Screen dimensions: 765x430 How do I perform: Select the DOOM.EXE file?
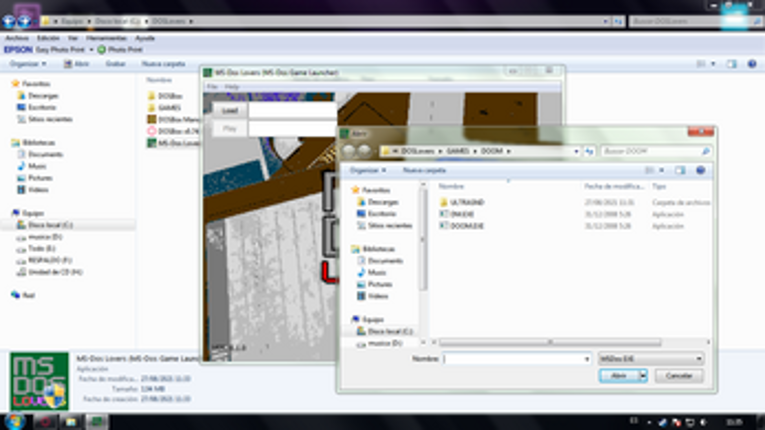[462, 226]
